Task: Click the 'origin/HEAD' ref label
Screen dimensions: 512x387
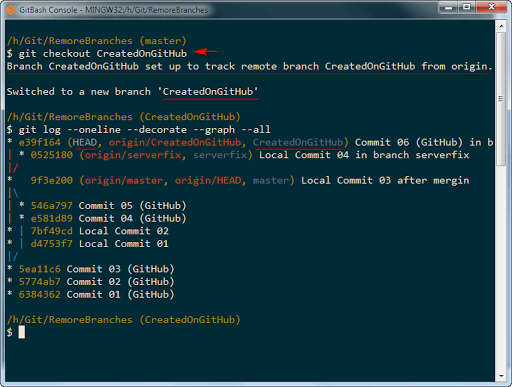Action: pos(208,180)
